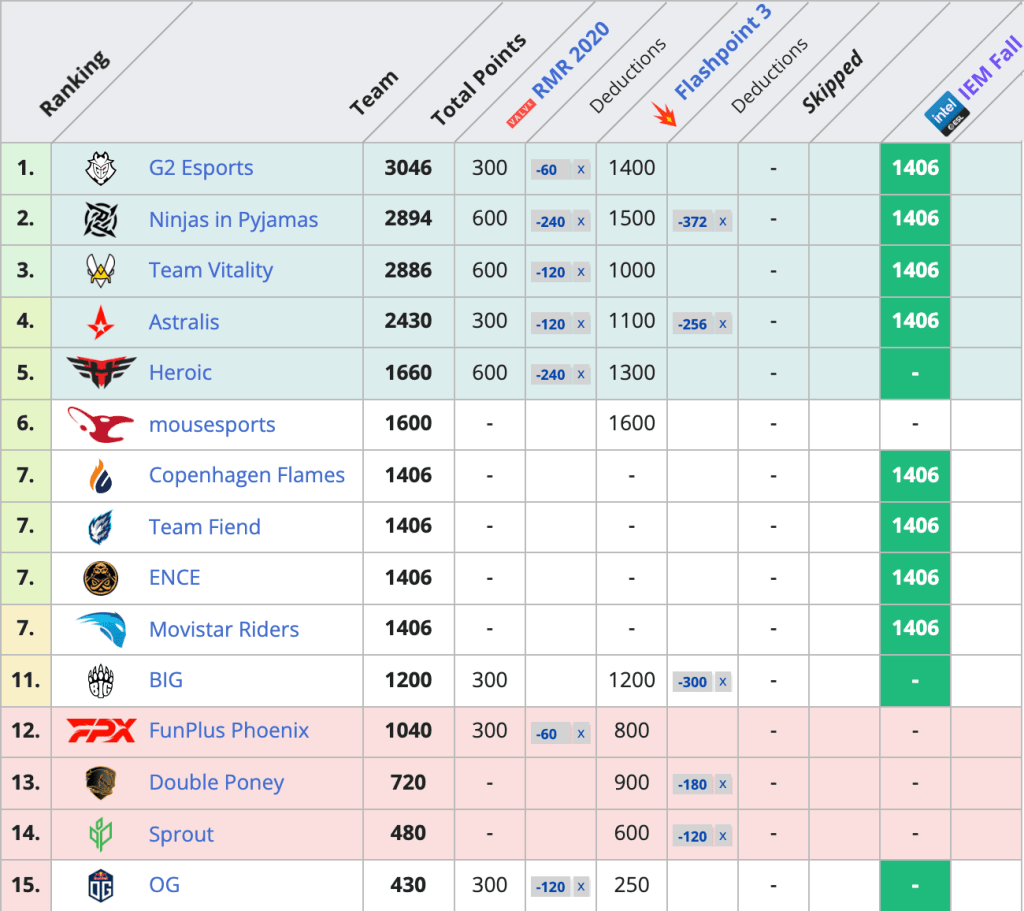Click the Intel ESL logo in header
This screenshot has height=911, width=1024.
click(x=947, y=114)
